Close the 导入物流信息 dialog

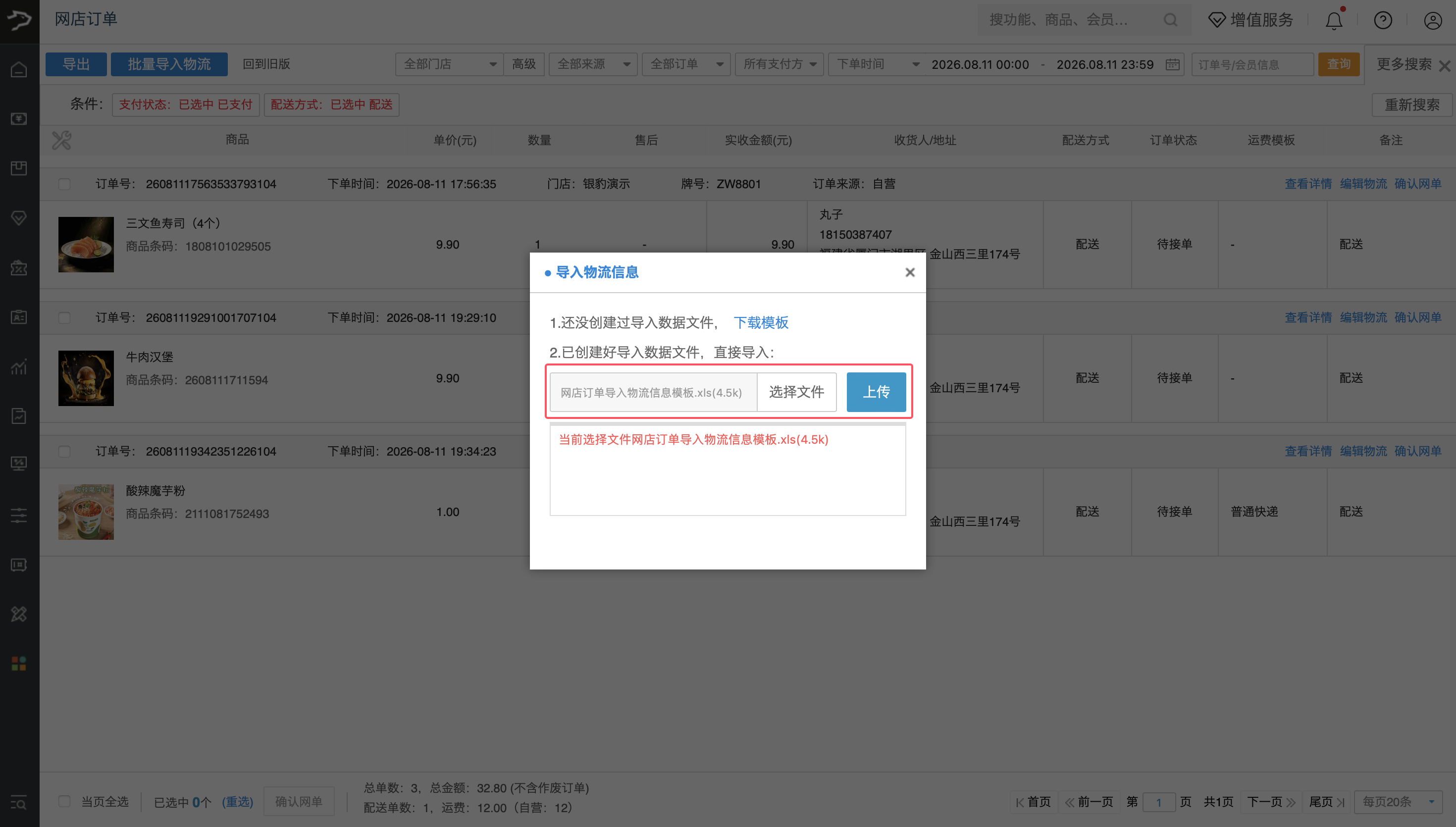point(910,272)
